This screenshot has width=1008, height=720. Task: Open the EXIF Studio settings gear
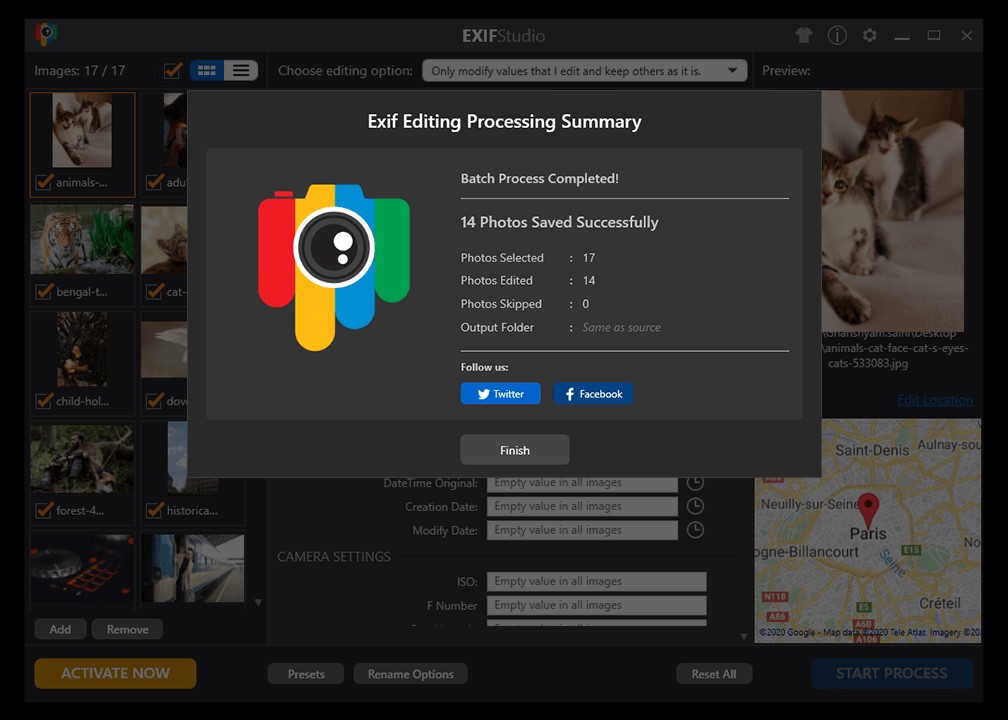coord(869,35)
